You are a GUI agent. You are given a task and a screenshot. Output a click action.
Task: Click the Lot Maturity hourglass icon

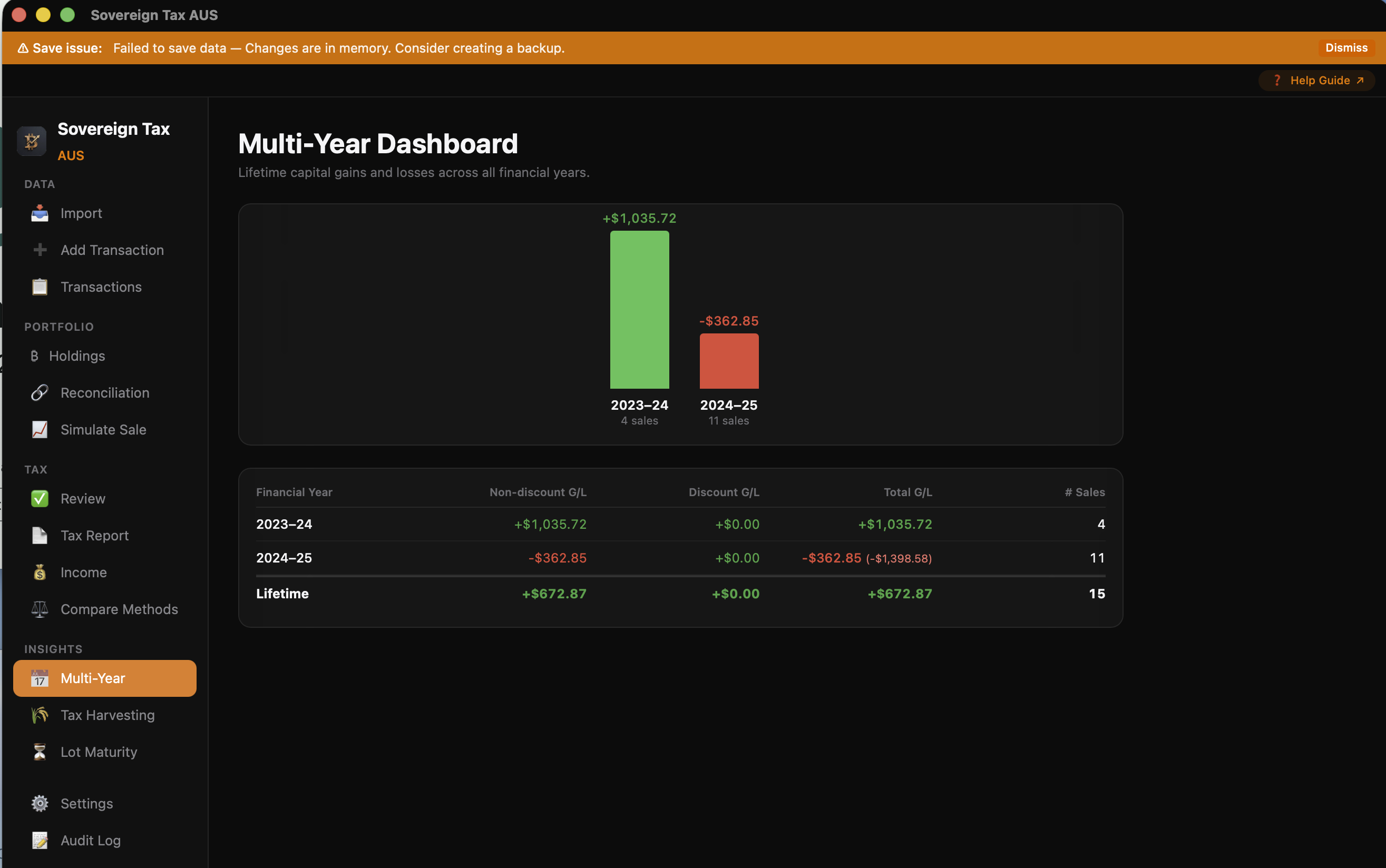pyautogui.click(x=39, y=752)
